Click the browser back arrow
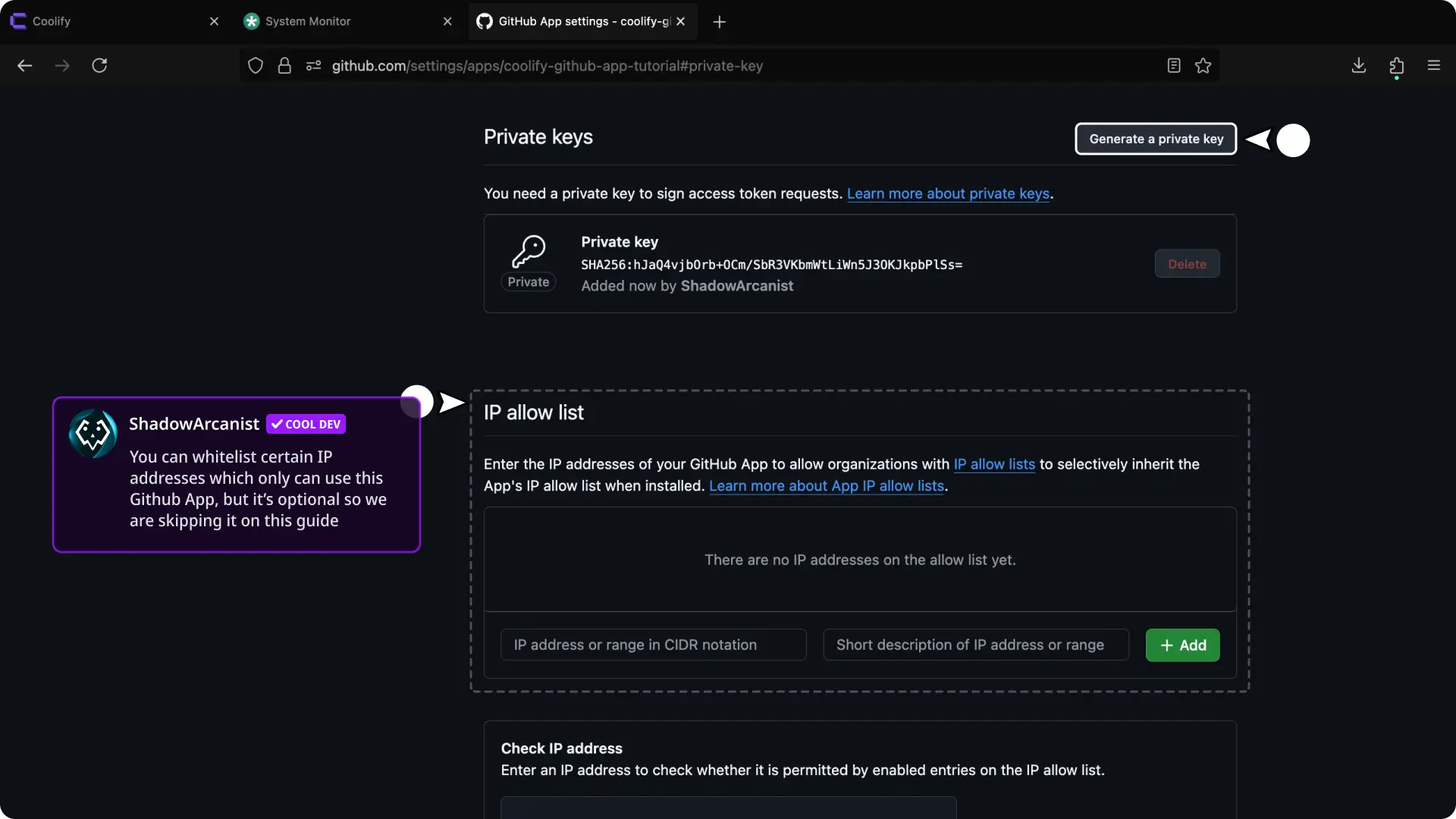 [x=25, y=66]
